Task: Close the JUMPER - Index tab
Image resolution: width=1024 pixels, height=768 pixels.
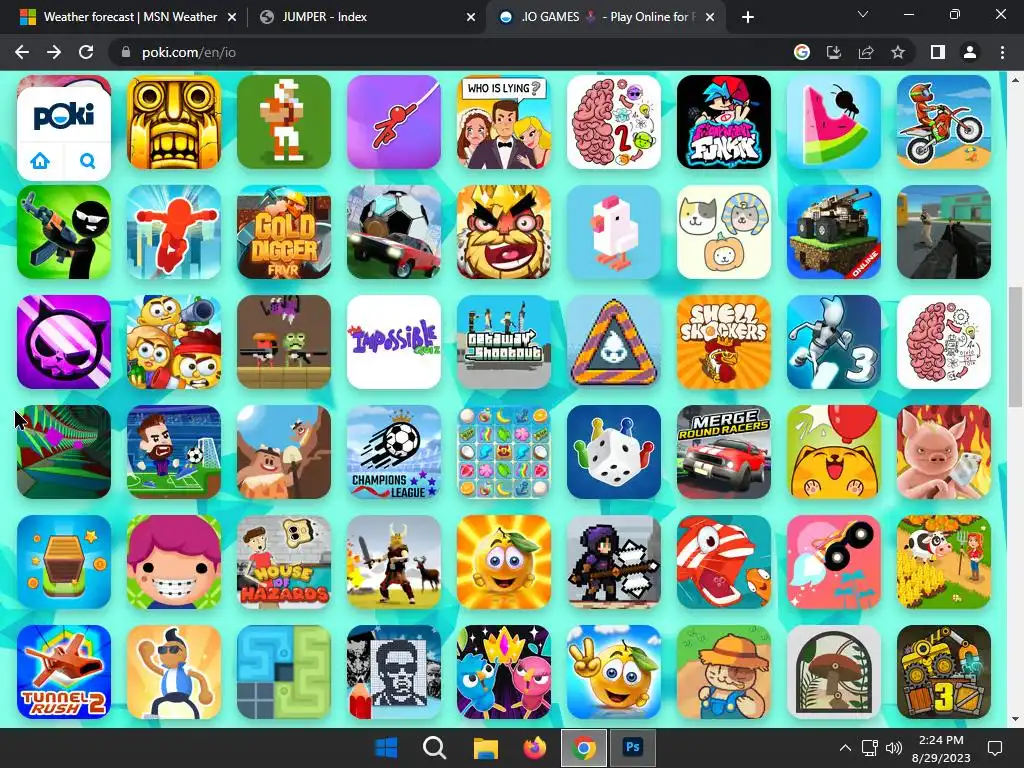Action: coord(471,17)
